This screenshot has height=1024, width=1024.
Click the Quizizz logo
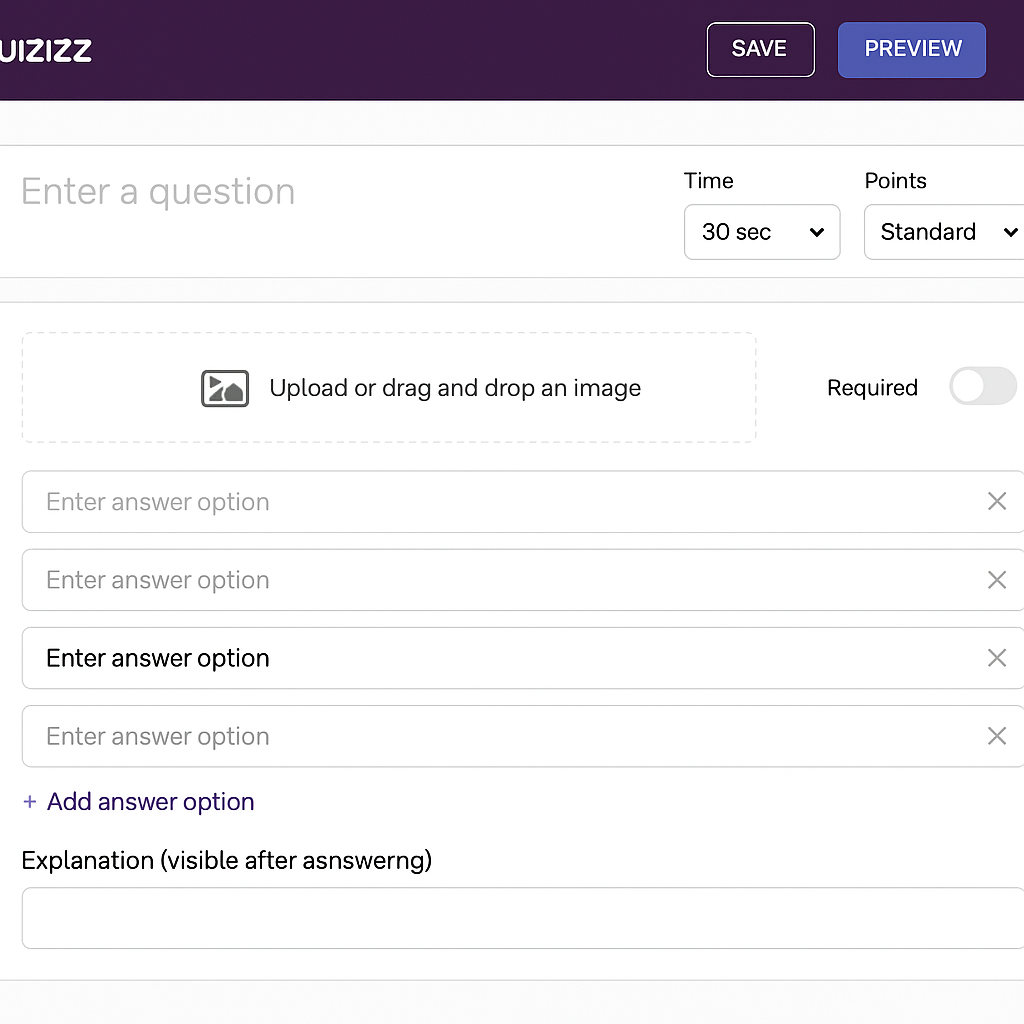coord(45,49)
